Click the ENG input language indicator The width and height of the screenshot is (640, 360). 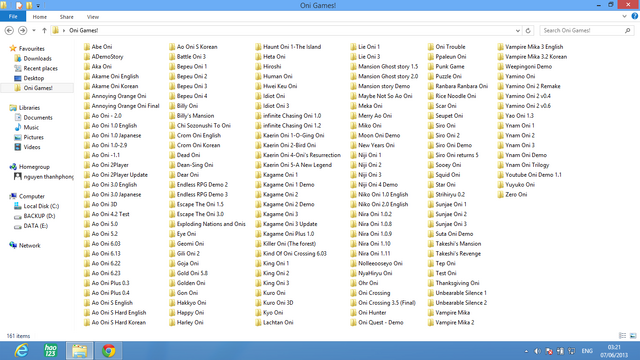click(x=587, y=351)
